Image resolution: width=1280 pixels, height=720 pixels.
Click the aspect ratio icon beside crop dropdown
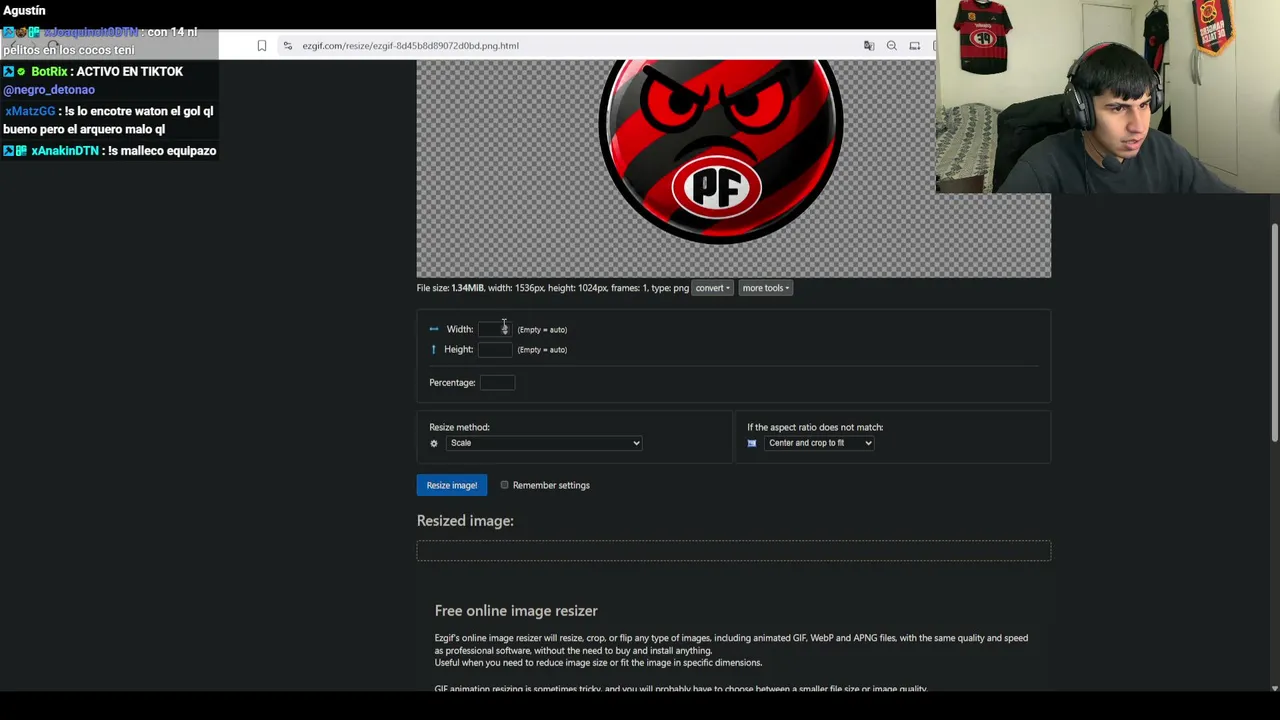pyautogui.click(x=752, y=443)
